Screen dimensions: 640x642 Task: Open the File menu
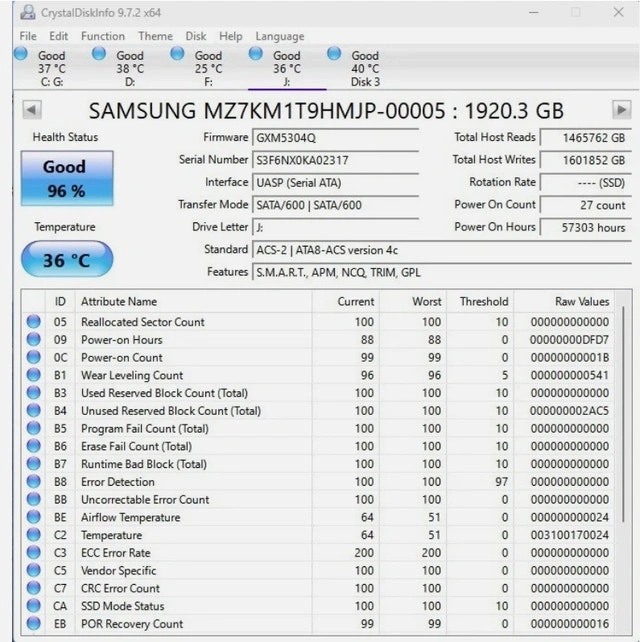tap(28, 36)
